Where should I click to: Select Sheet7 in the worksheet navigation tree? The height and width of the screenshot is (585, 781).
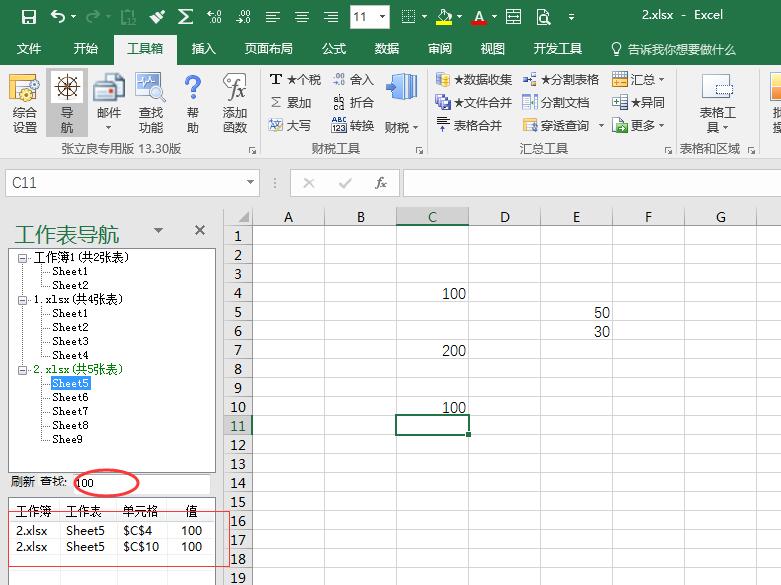70,411
